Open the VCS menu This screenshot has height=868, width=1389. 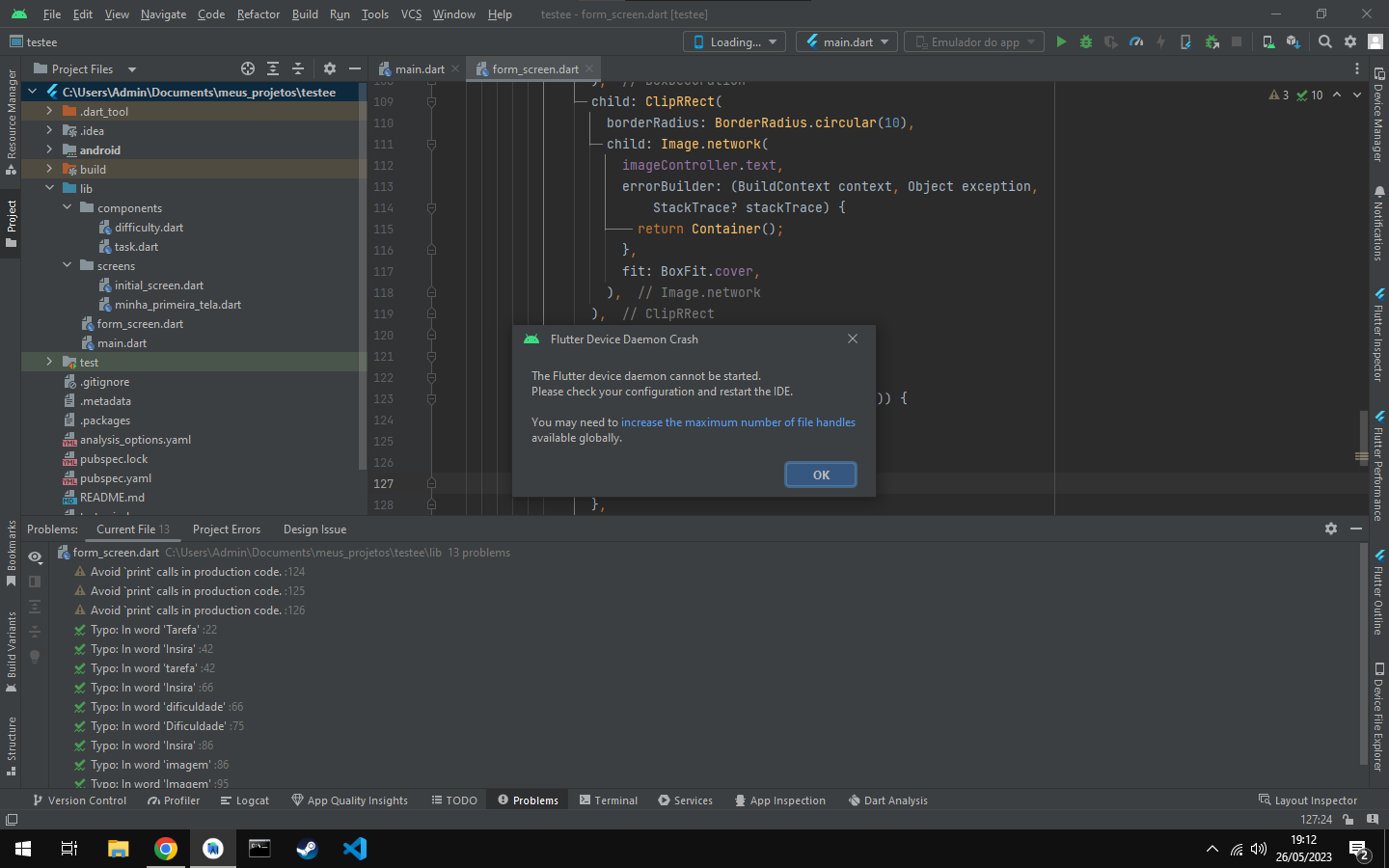click(411, 14)
